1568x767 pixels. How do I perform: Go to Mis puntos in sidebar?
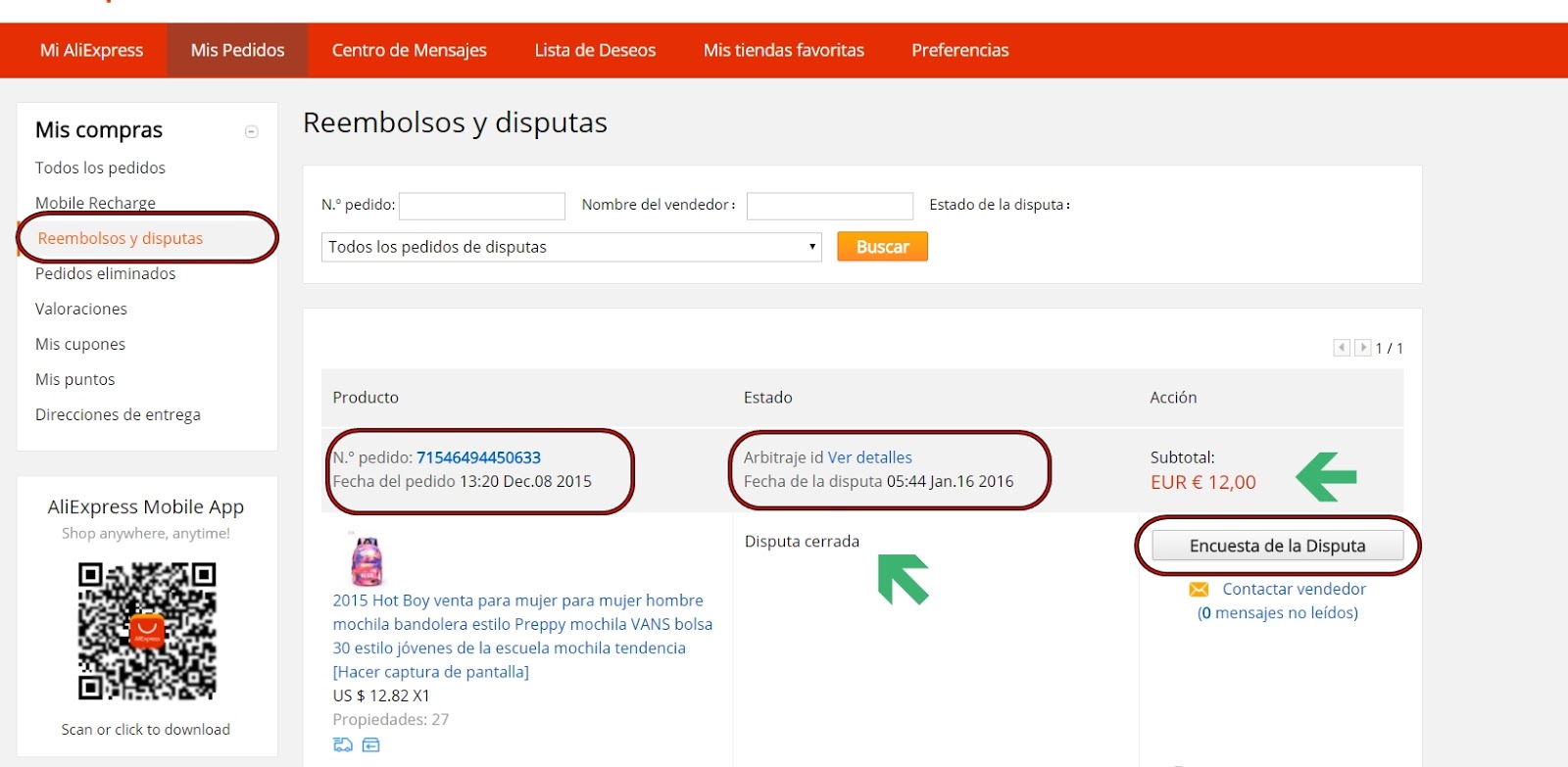click(75, 379)
